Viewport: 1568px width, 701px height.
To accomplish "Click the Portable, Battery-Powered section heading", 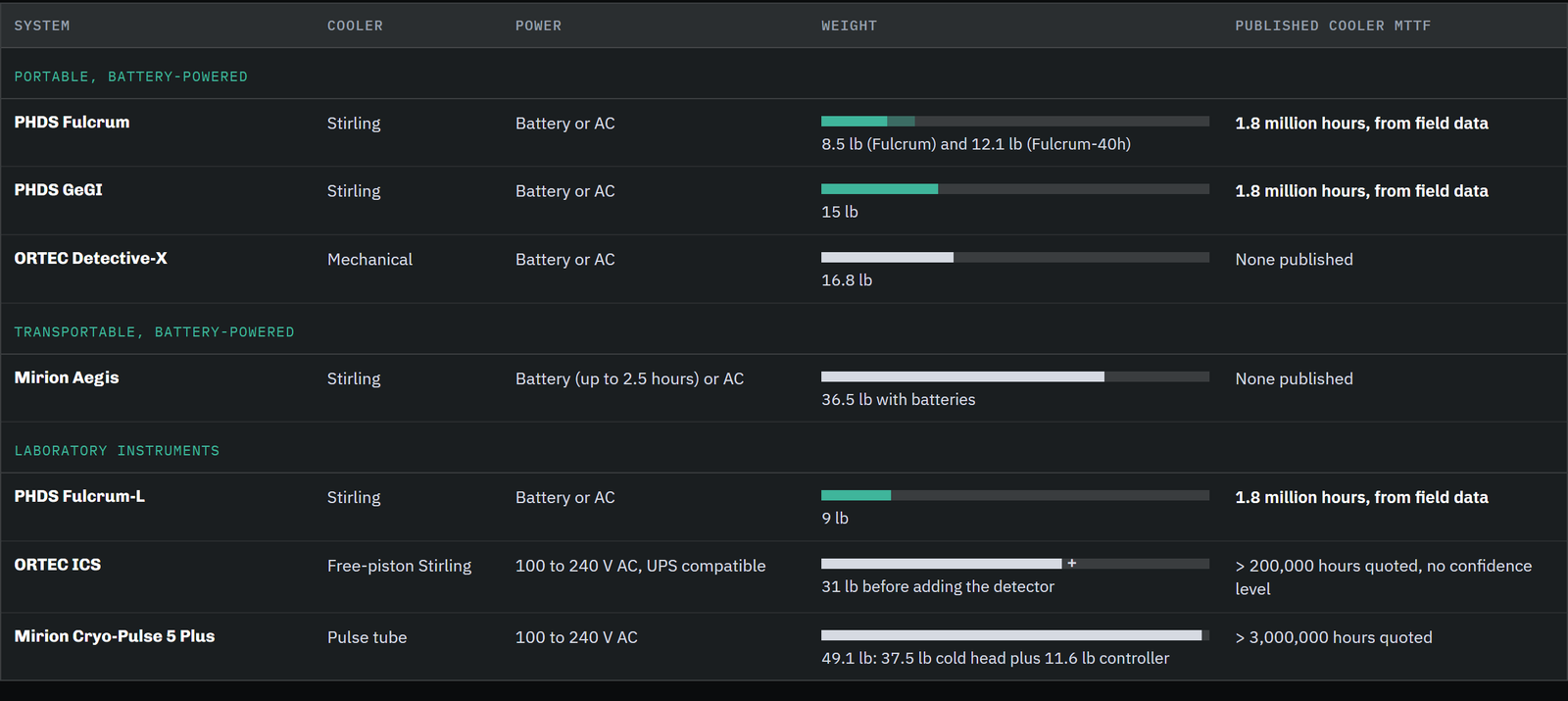I will (x=130, y=76).
